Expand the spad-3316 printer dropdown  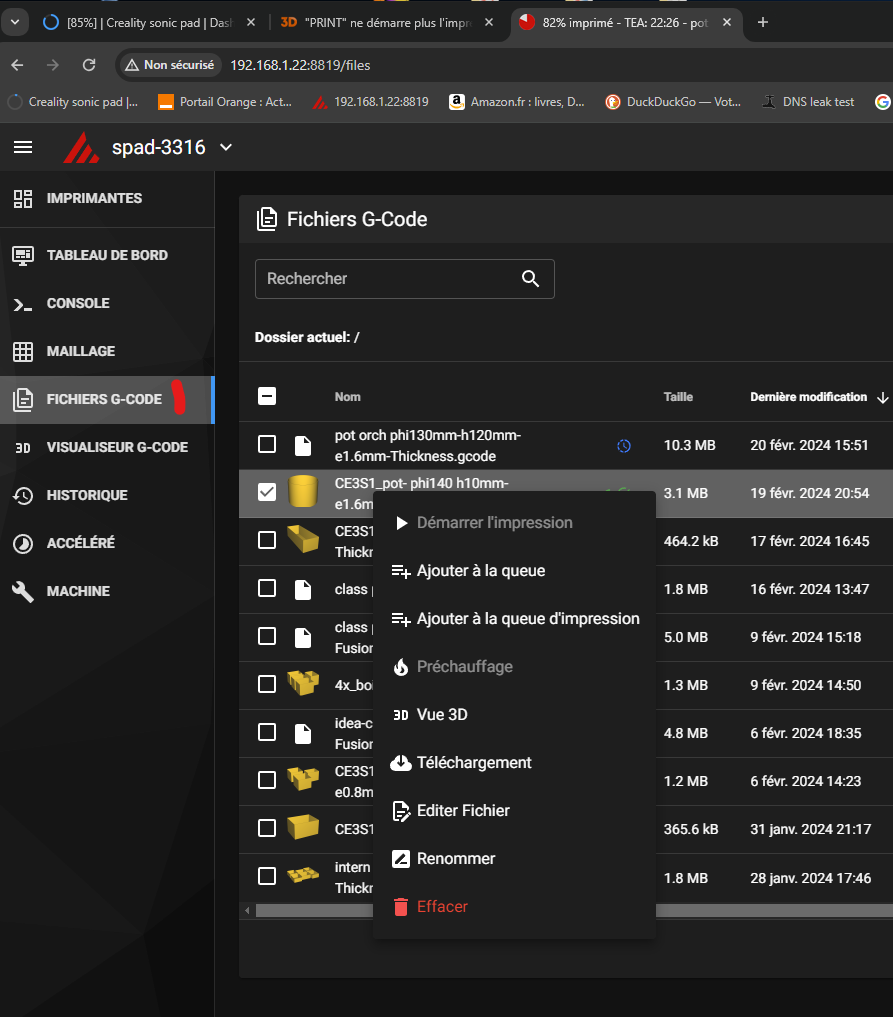pyautogui.click(x=226, y=147)
